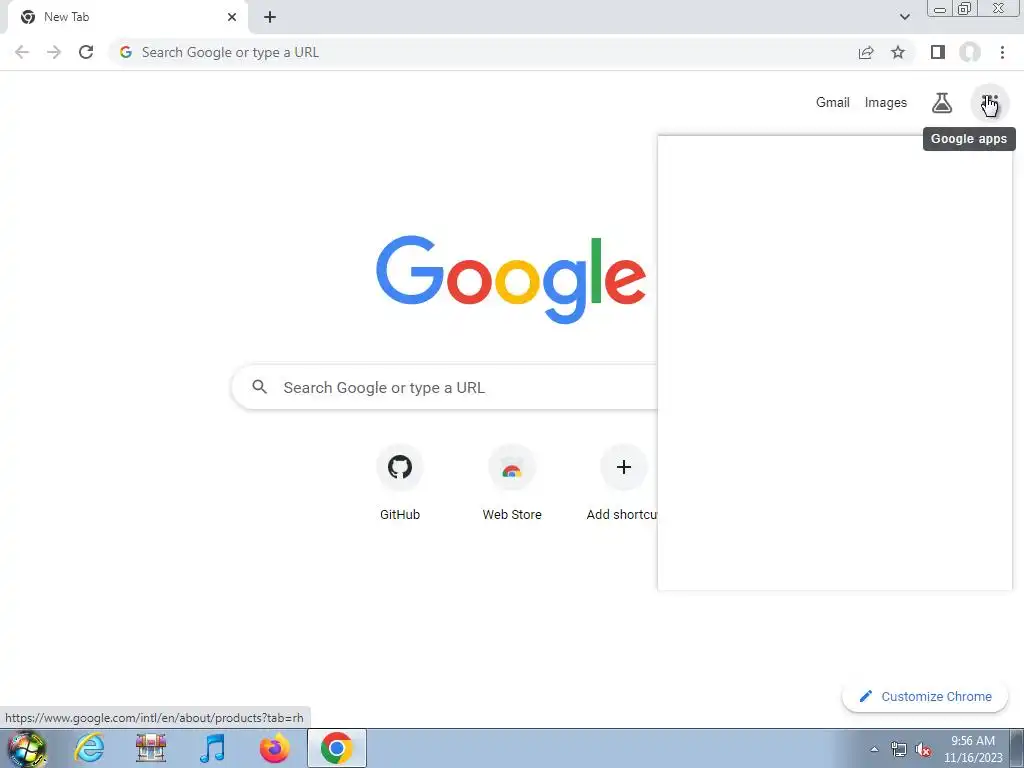
Task: Bookmark this tab with the star icon
Action: (x=898, y=52)
